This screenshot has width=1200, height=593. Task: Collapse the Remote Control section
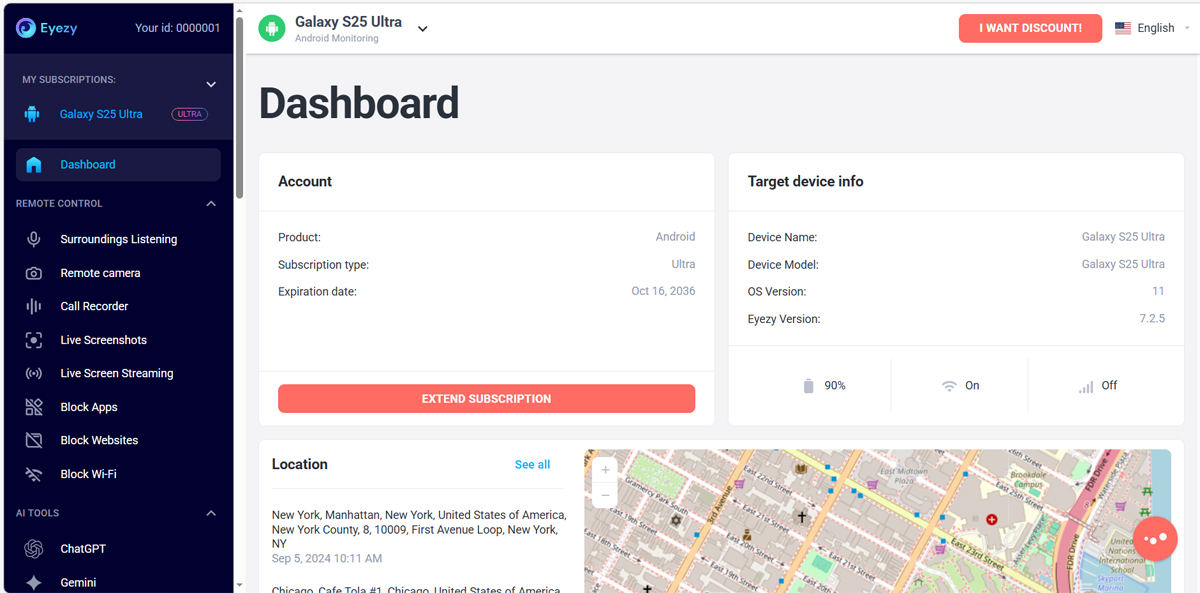[x=211, y=204]
